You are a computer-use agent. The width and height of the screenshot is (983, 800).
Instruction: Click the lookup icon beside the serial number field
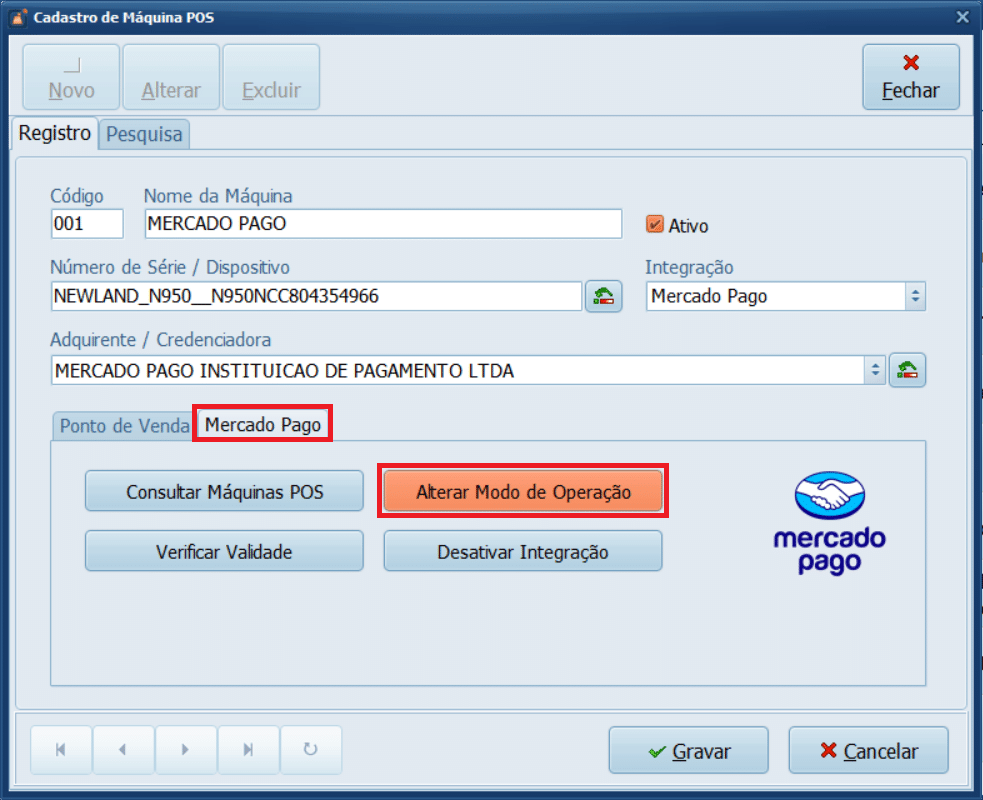(604, 297)
